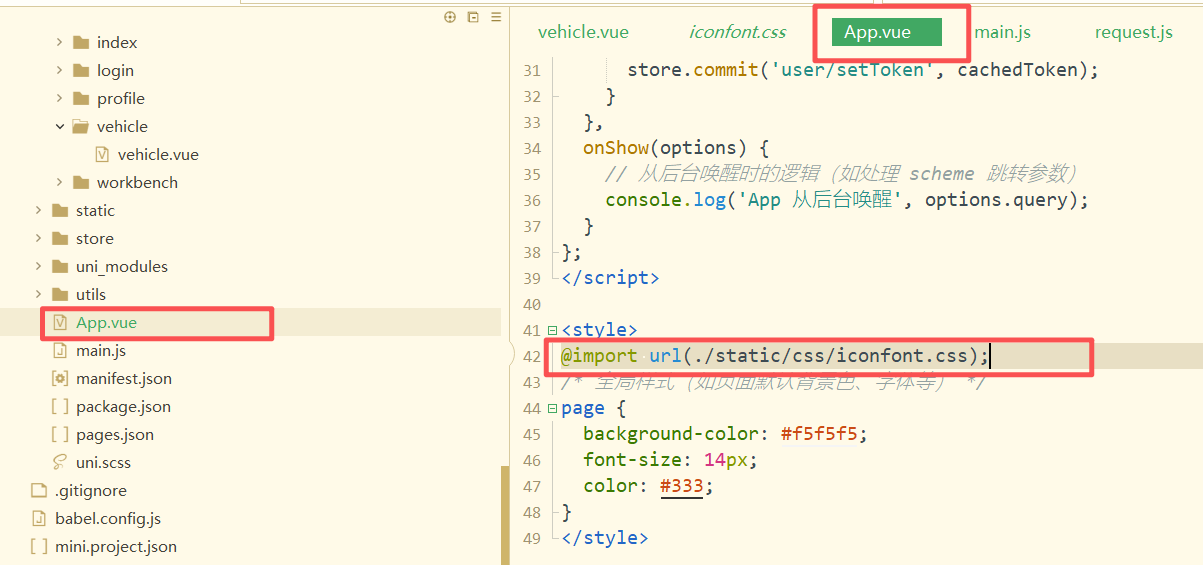Expand the profile folder chevron

click(x=59, y=98)
